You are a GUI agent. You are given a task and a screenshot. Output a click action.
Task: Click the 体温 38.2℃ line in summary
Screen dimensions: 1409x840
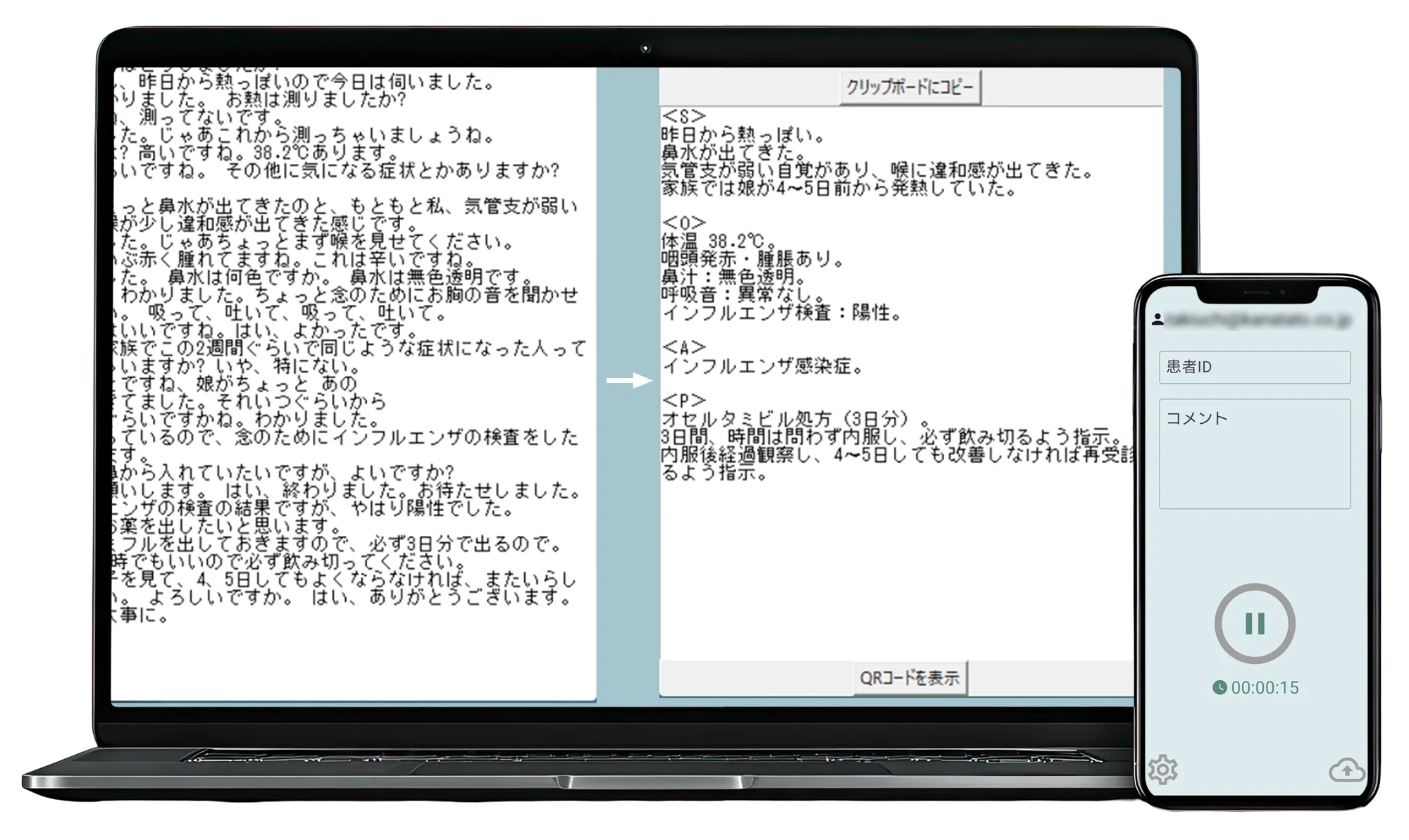[x=717, y=242]
